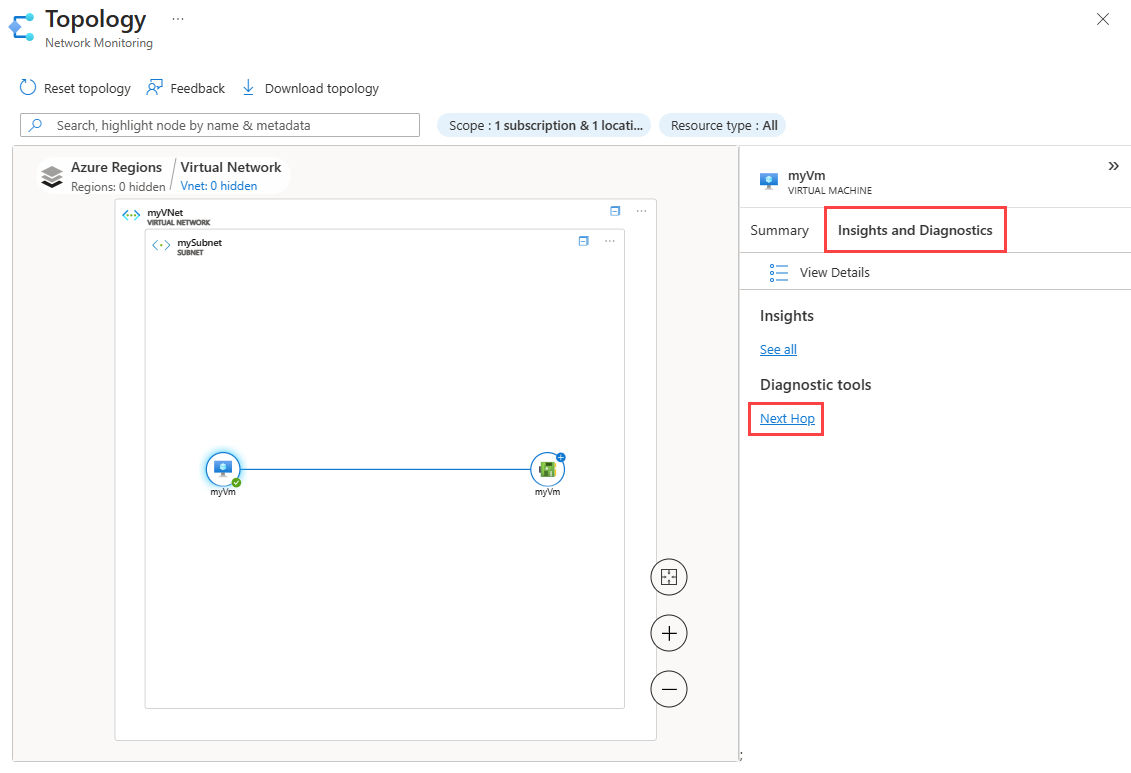The width and height of the screenshot is (1131, 773).
Task: Collapse the myVm details pane
Action: (x=1113, y=166)
